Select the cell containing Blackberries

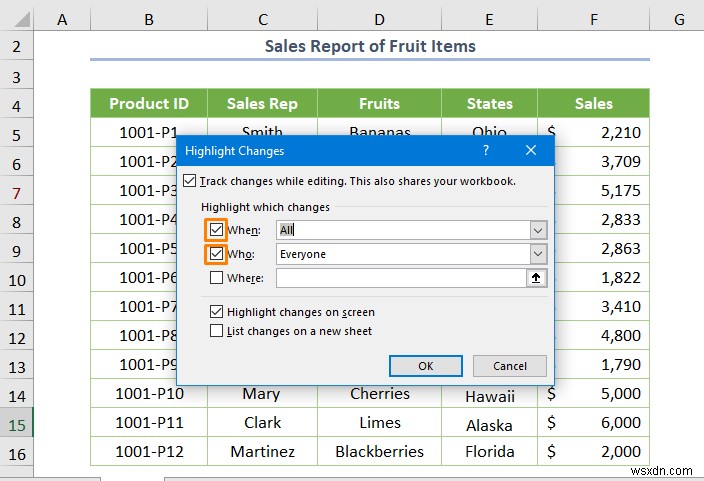pos(380,452)
